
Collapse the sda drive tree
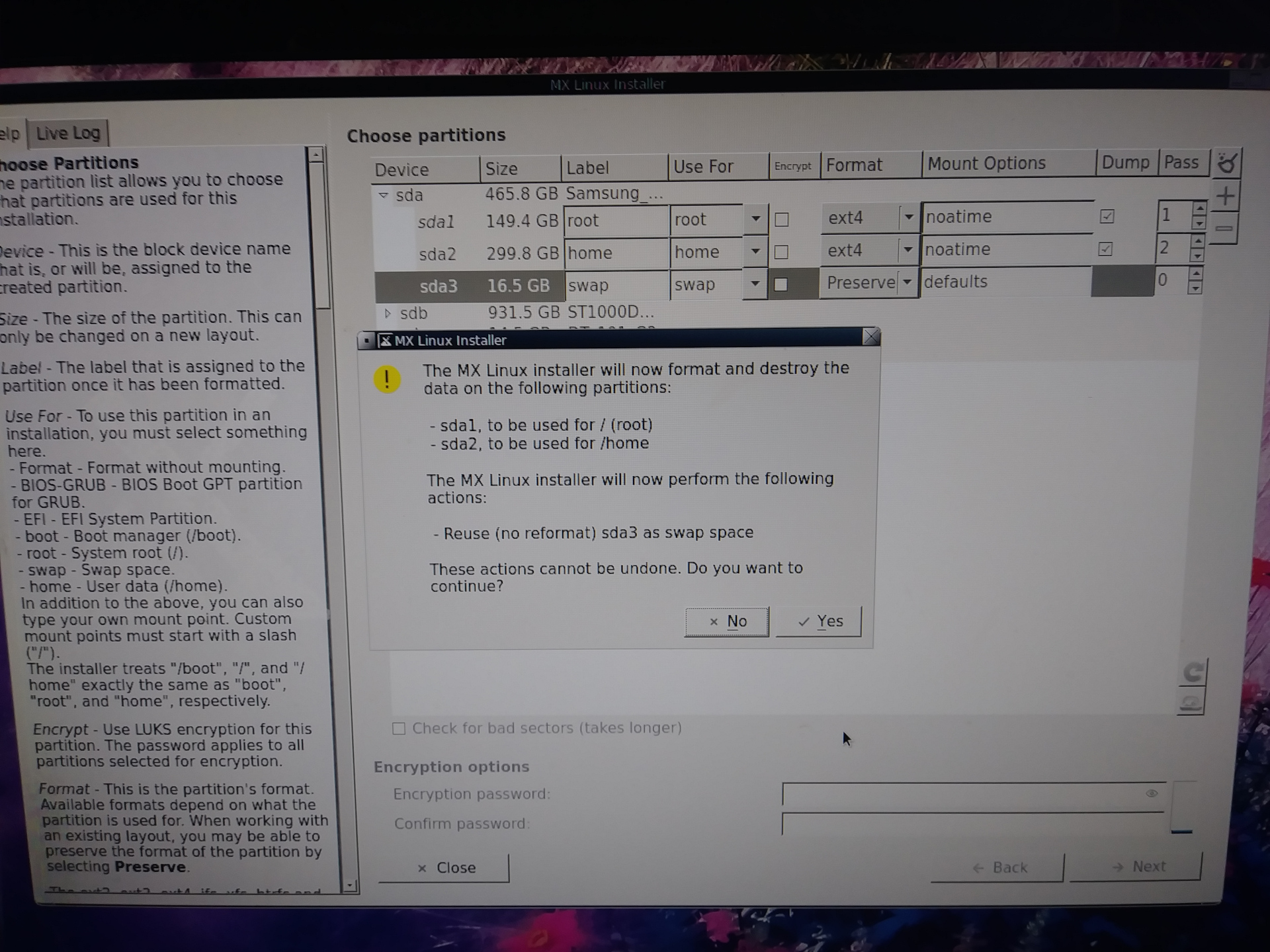point(383,195)
